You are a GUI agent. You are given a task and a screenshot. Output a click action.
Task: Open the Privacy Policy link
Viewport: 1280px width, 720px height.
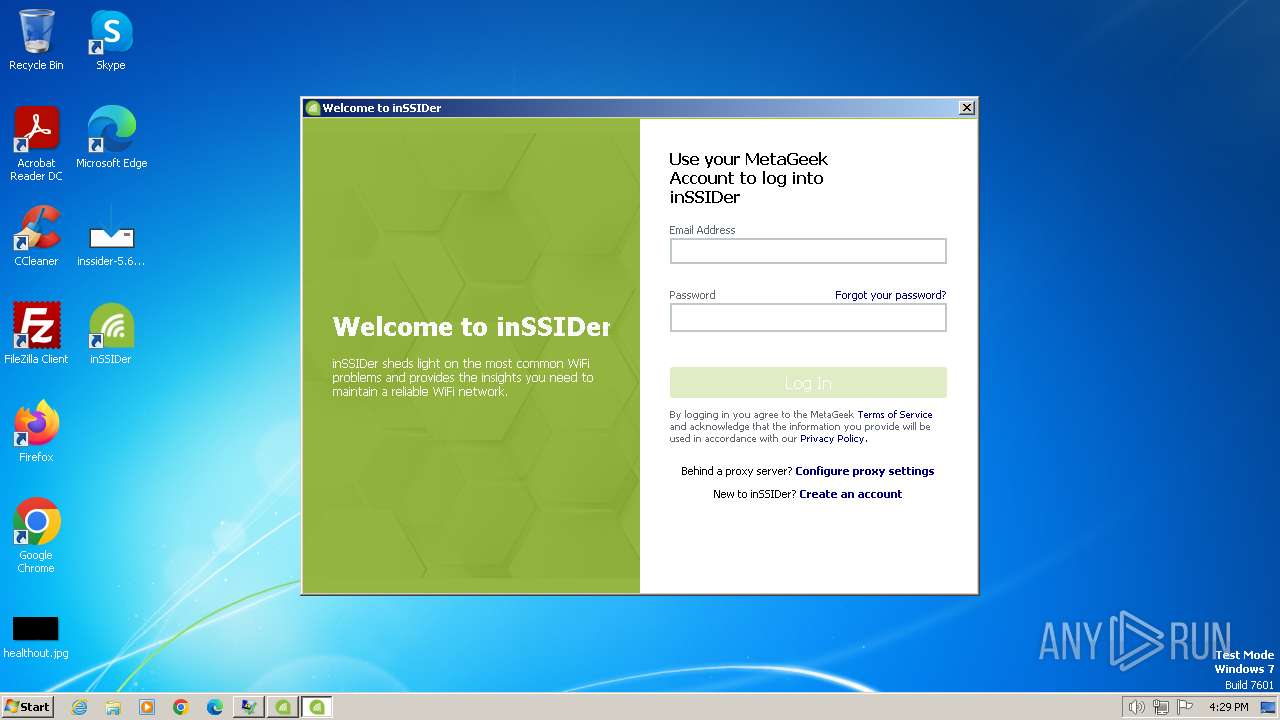(832, 438)
